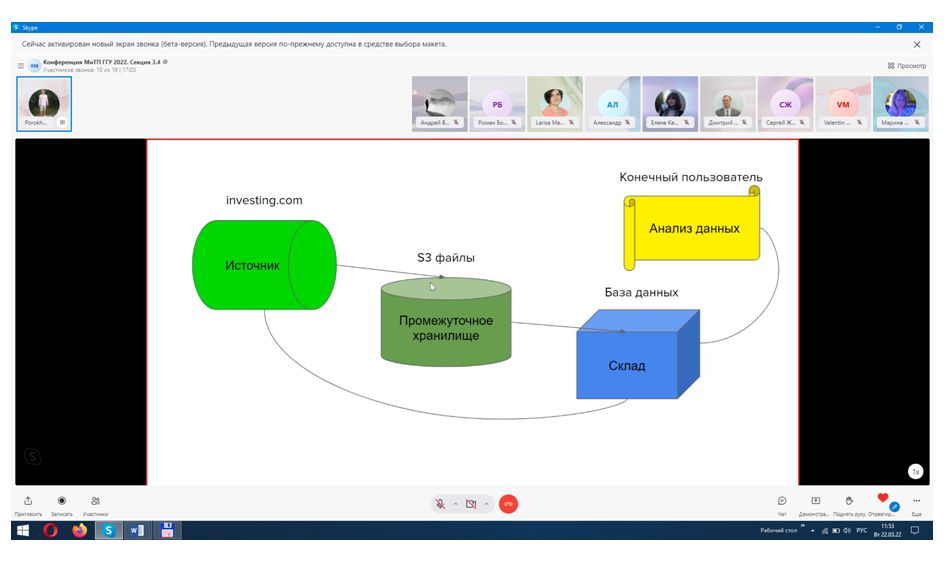End the call with red button
Viewport: 946px width, 570px height.
508,504
